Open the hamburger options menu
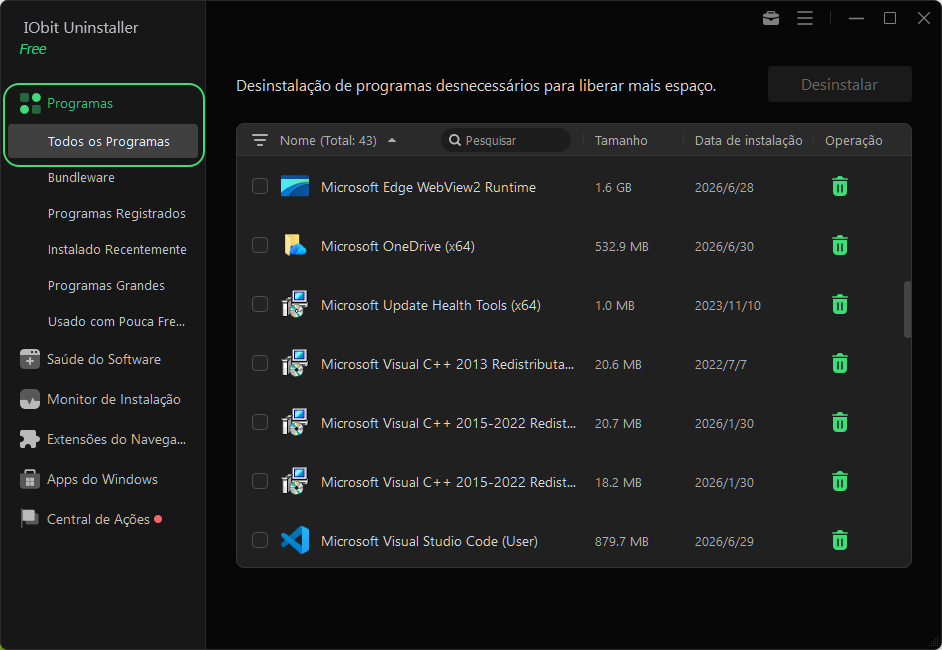The image size is (942, 650). [x=805, y=19]
